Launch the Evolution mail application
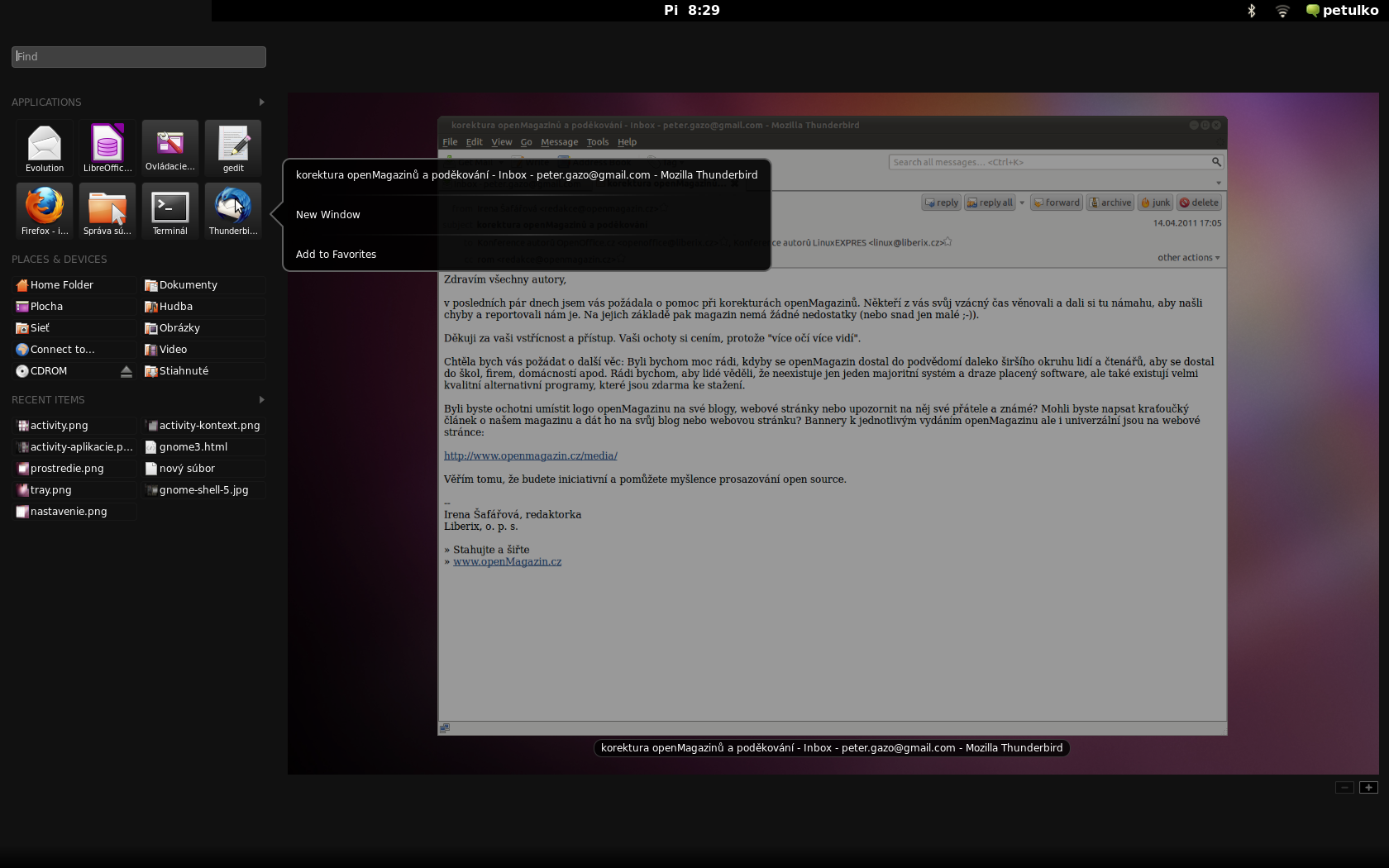 [45, 147]
